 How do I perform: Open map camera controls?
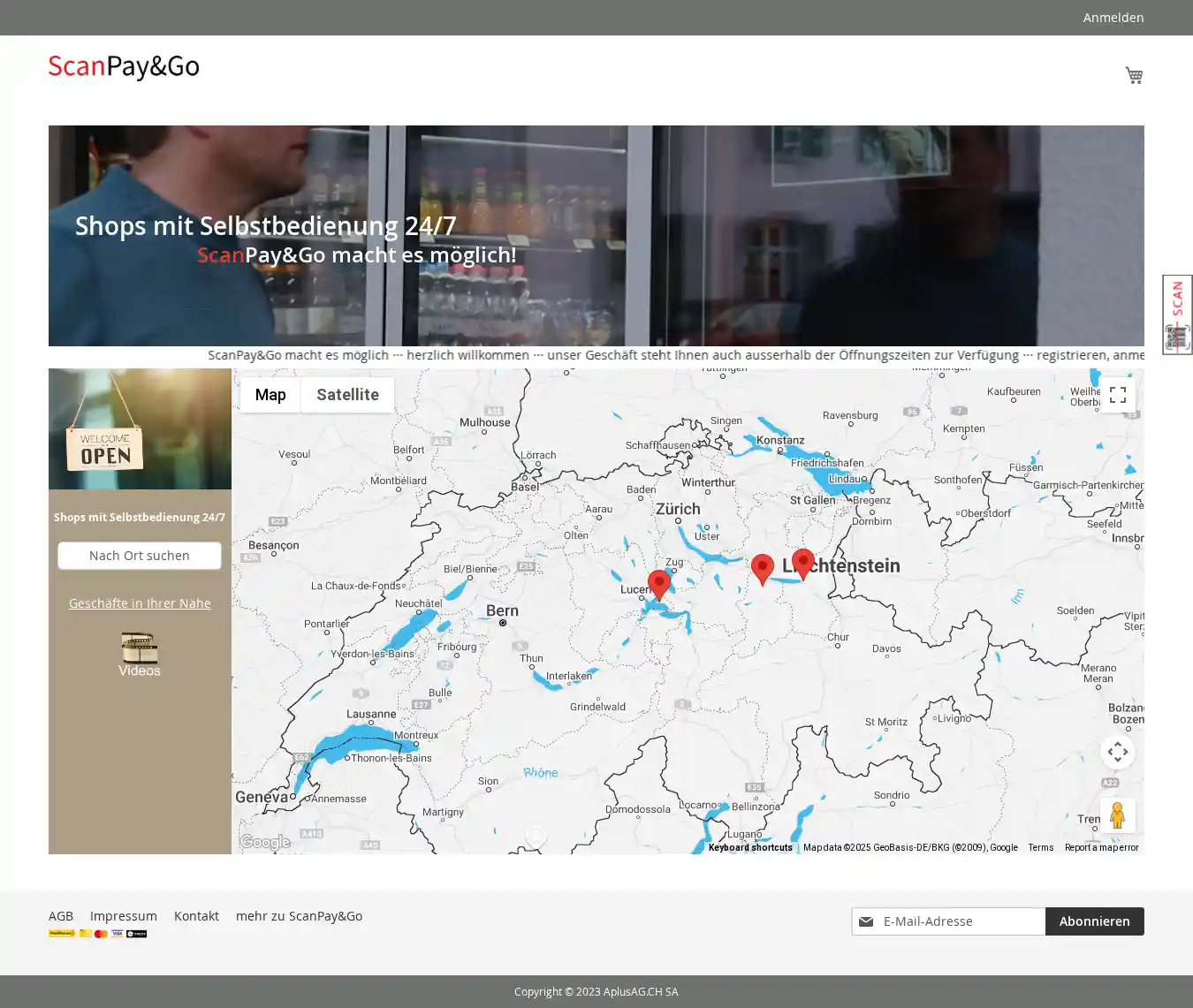click(x=1117, y=752)
